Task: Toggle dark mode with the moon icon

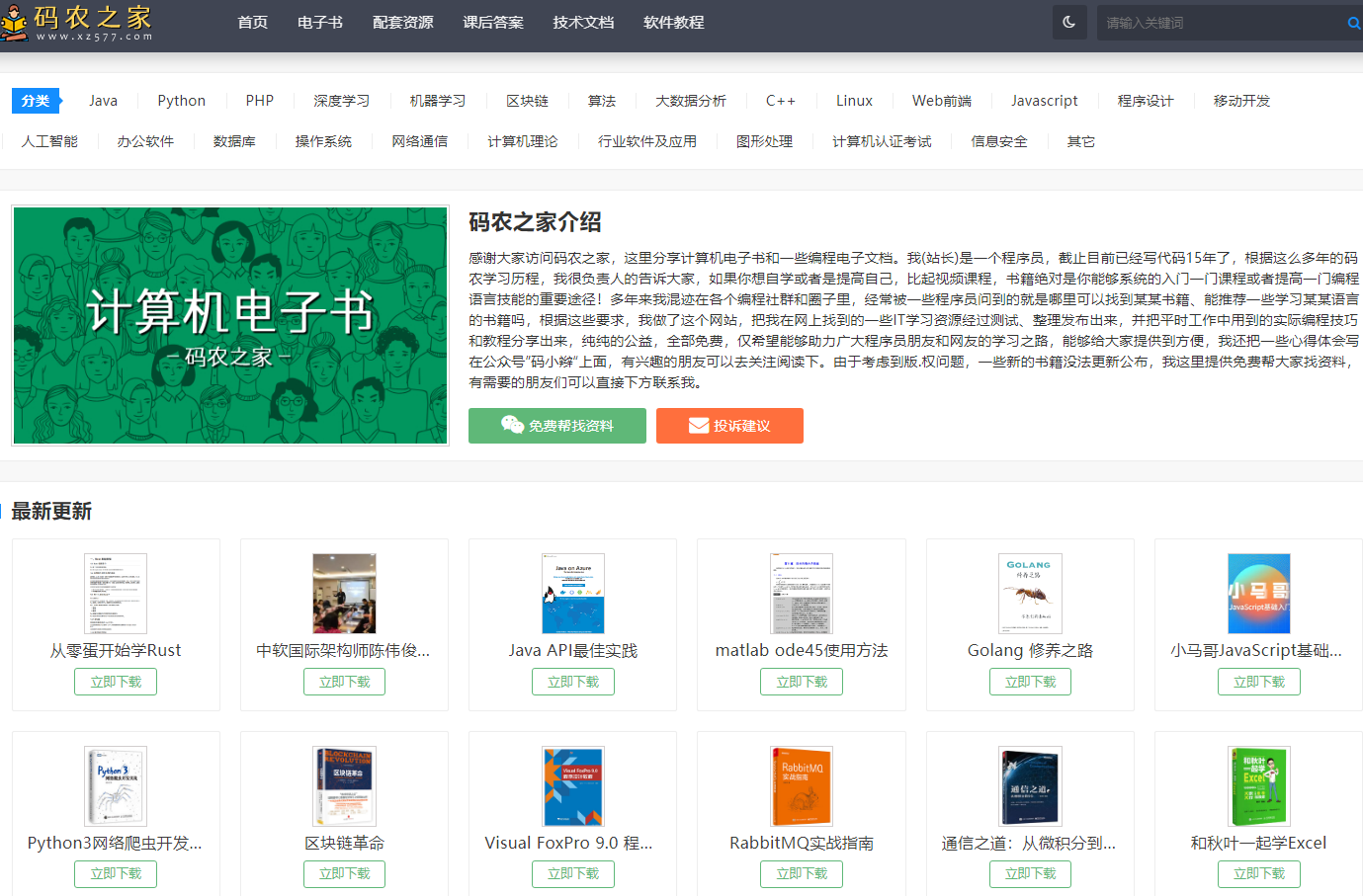Action: pos(1069,22)
